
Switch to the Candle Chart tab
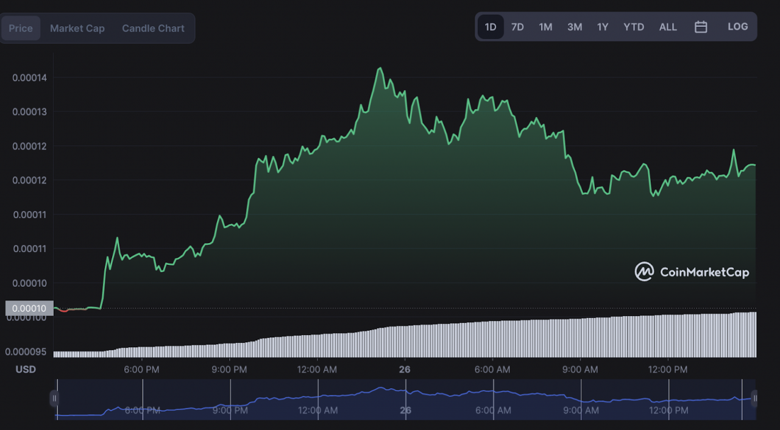(x=153, y=28)
